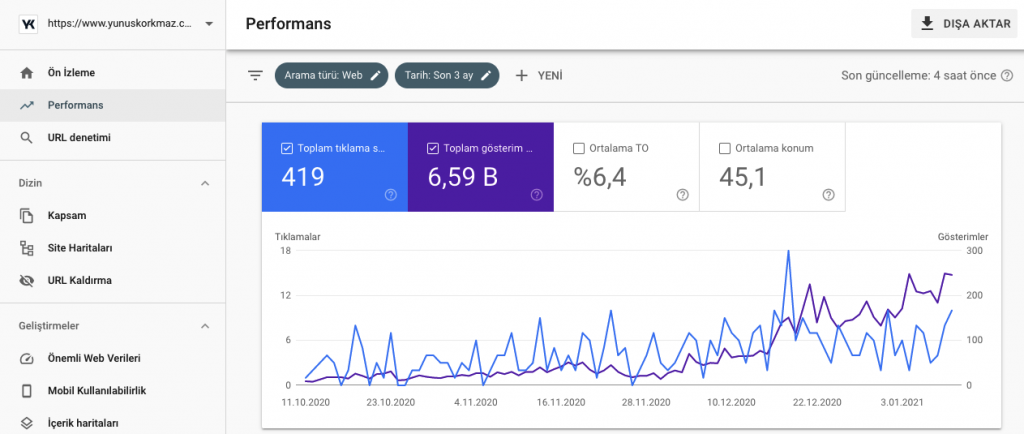
Task: Open the property selector dropdown
Action: (x=208, y=24)
